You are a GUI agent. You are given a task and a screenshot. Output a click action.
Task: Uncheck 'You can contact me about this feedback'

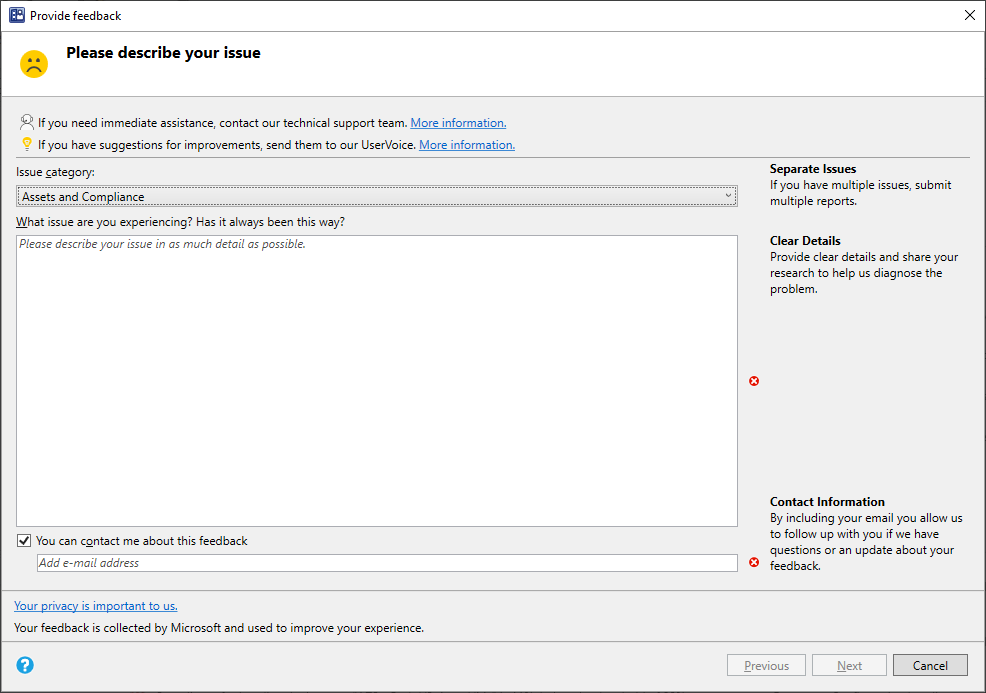pos(23,540)
